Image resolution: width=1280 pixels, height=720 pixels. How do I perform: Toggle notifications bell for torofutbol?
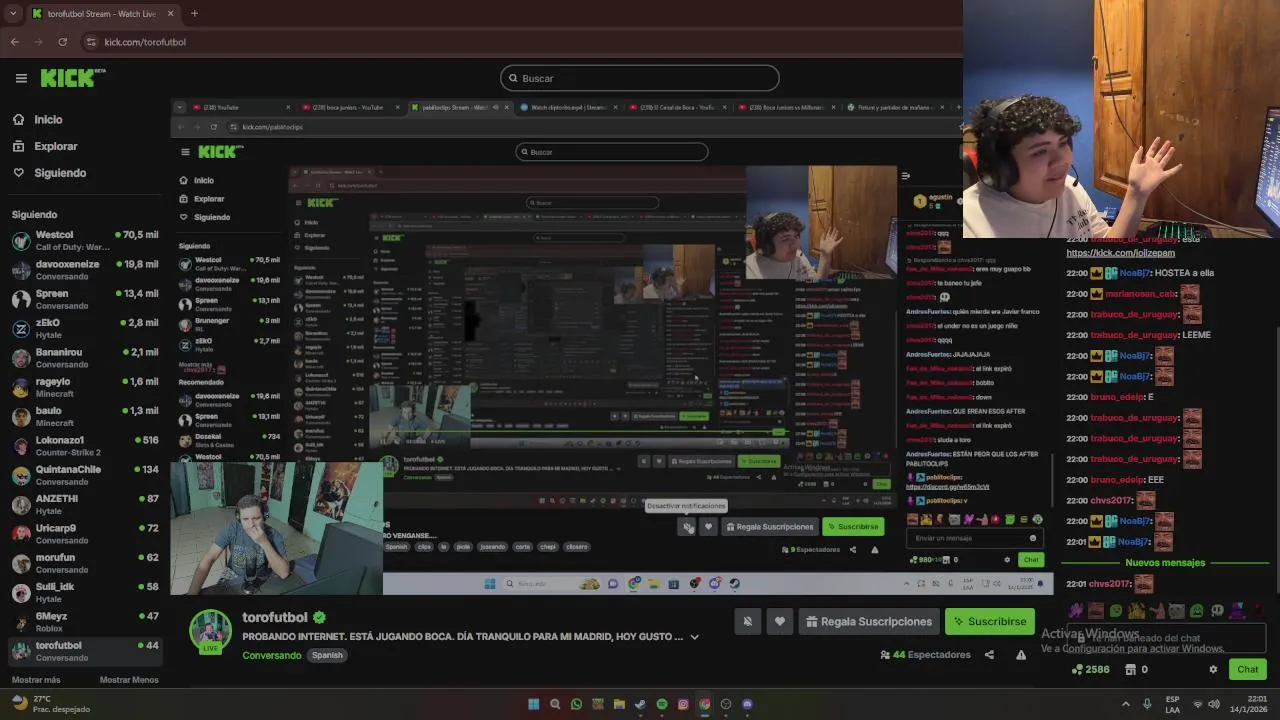click(747, 621)
